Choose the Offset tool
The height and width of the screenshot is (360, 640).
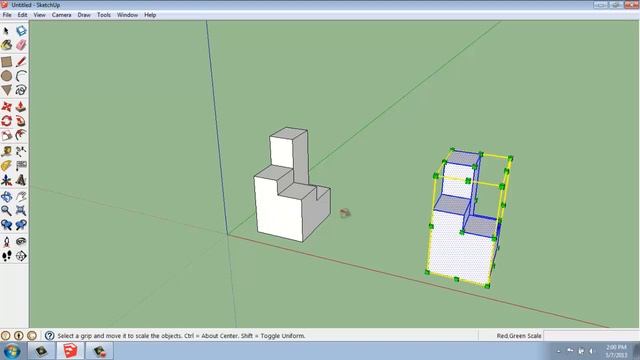[x=21, y=135]
